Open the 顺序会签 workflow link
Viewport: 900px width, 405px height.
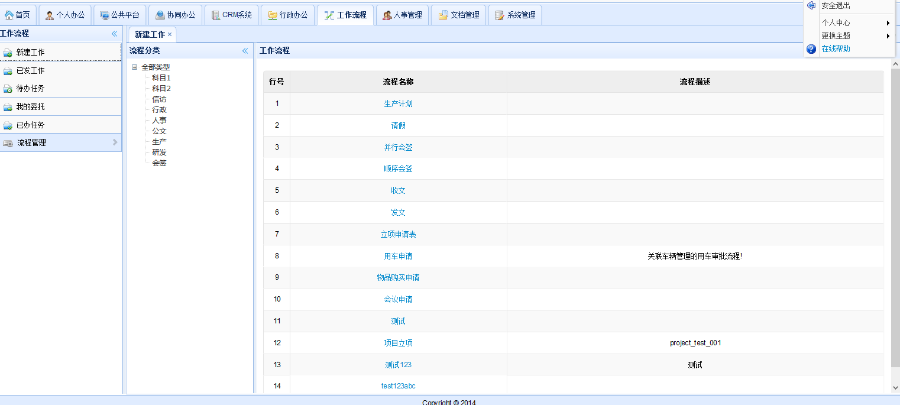point(398,169)
